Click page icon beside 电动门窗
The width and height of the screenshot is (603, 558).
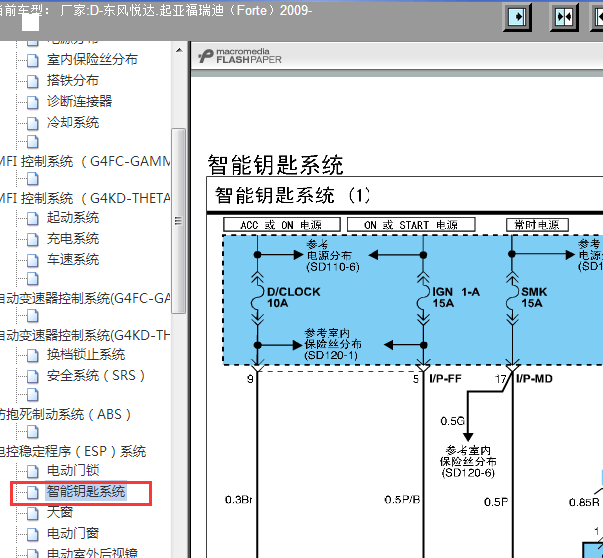33,534
